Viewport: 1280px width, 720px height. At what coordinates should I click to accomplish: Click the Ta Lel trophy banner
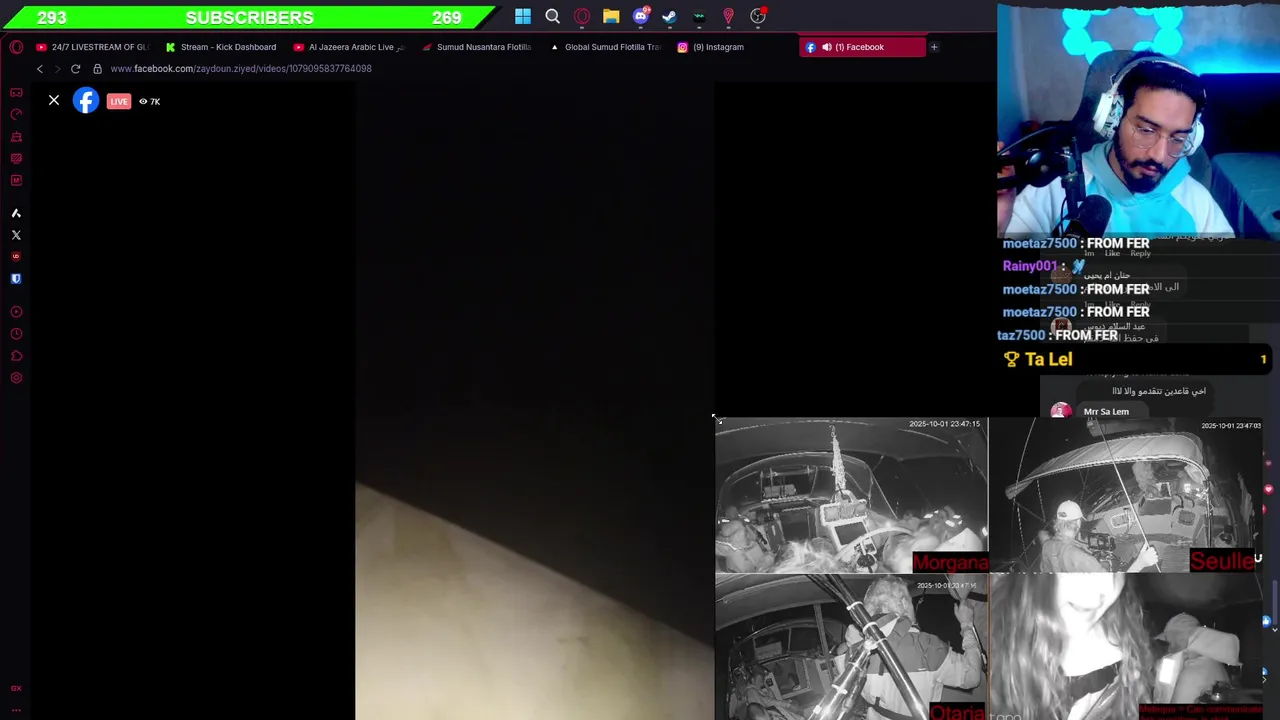tap(1135, 359)
